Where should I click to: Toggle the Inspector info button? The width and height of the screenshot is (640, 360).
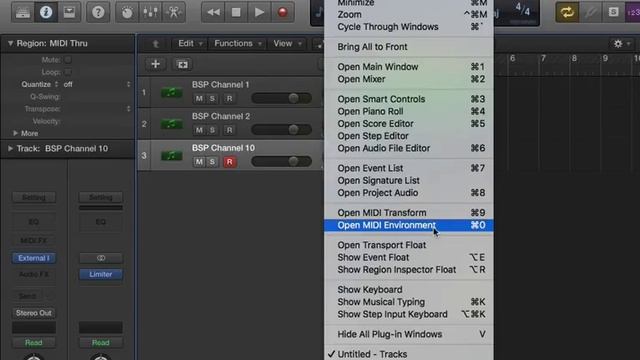point(46,12)
